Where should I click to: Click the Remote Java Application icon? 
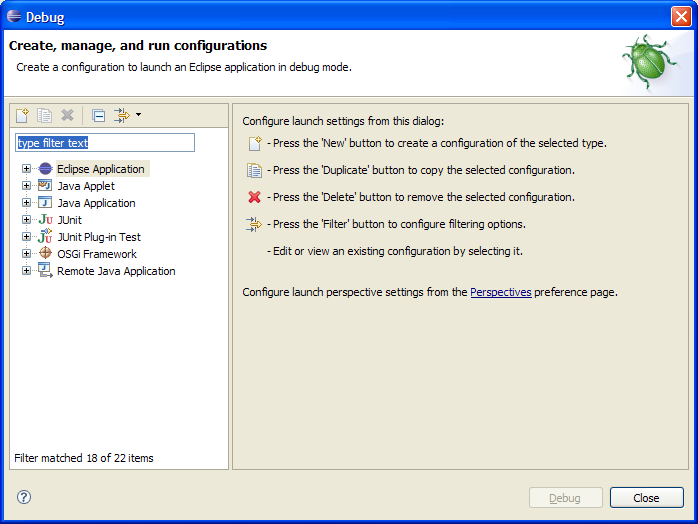click(45, 270)
